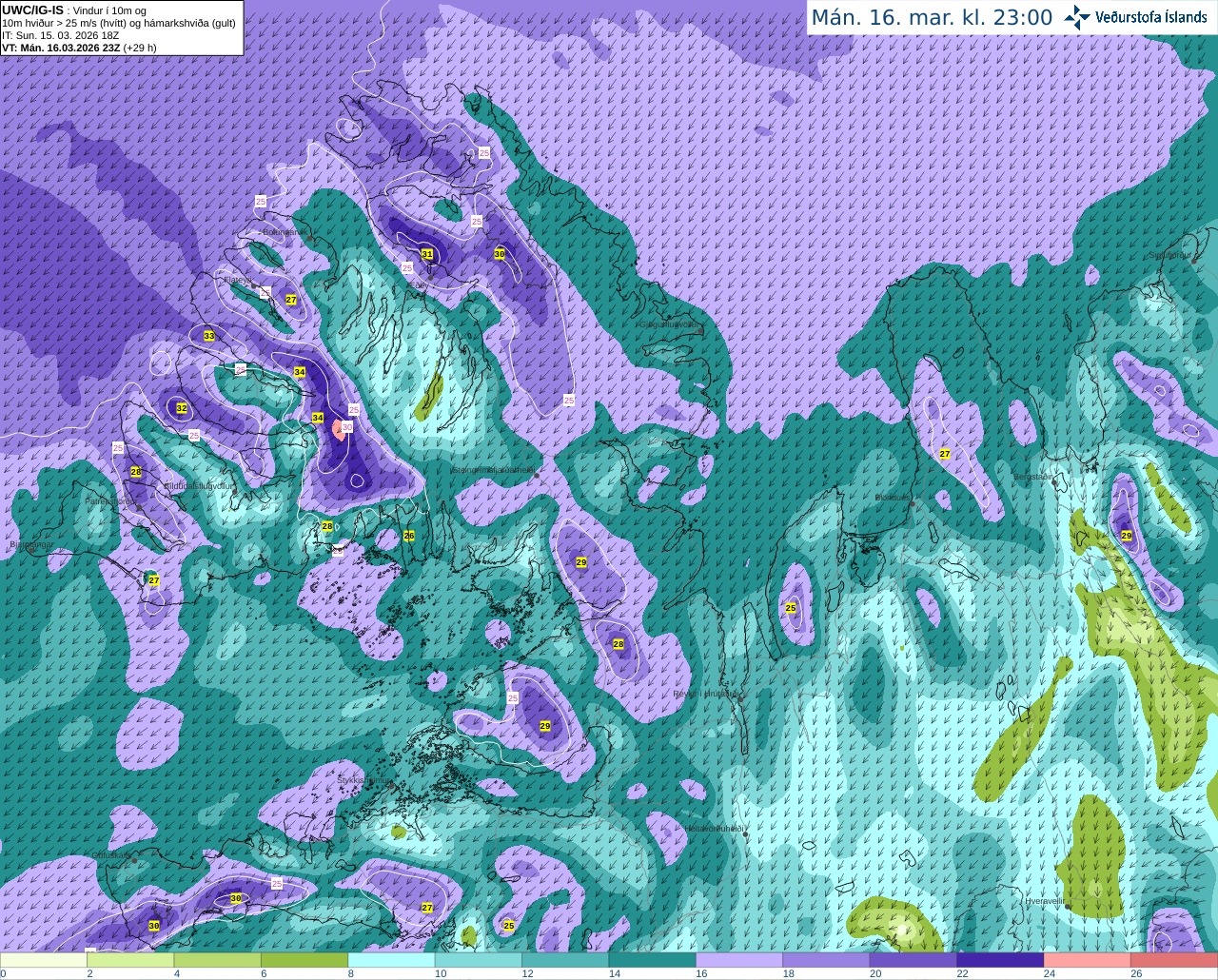This screenshot has height=980, width=1218.
Task: Pick the dark indigo 22–24 legend swatch
Action: click(1000, 960)
